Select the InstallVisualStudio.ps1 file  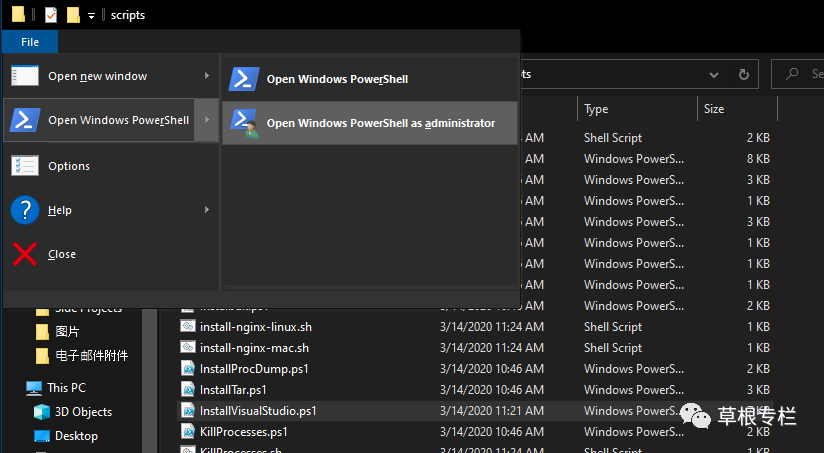pos(258,411)
